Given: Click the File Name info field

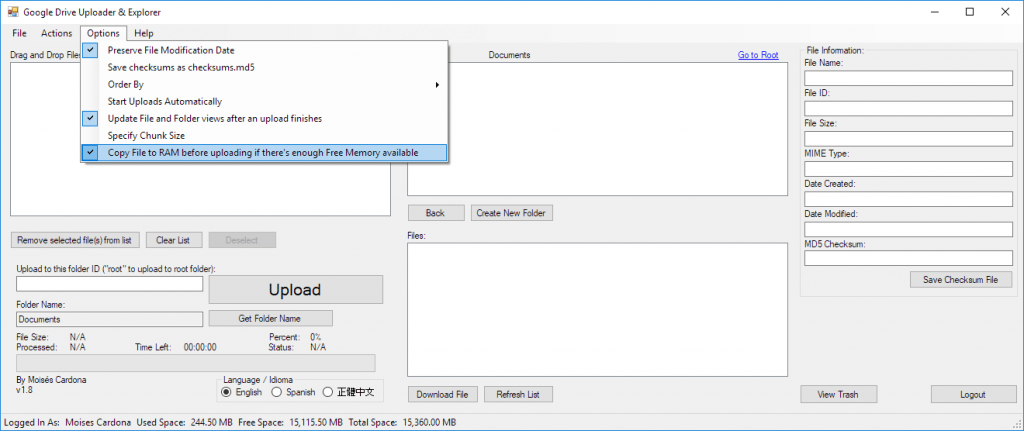Looking at the screenshot, I should pos(908,78).
